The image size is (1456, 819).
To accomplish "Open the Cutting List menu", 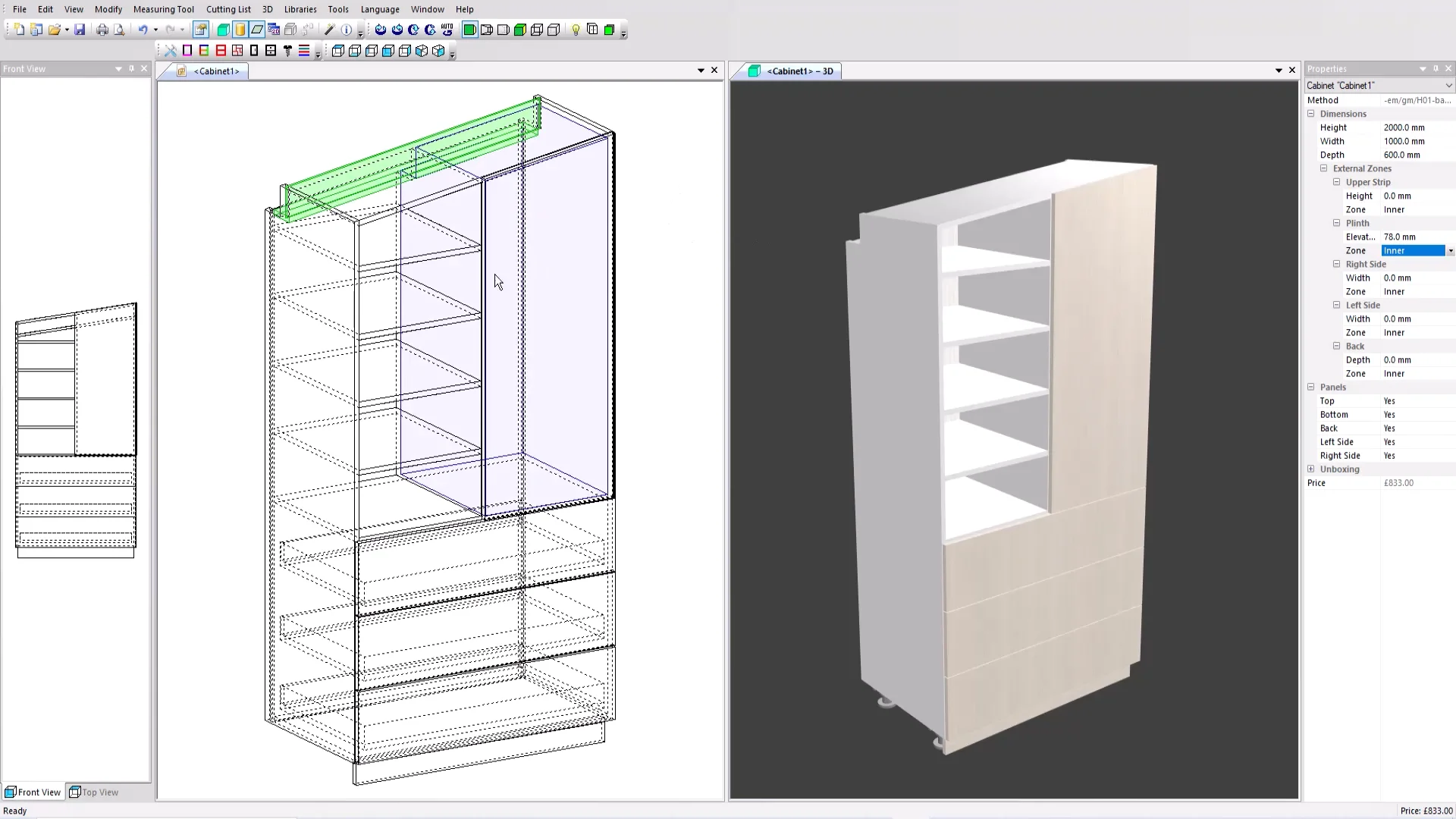I will [227, 9].
